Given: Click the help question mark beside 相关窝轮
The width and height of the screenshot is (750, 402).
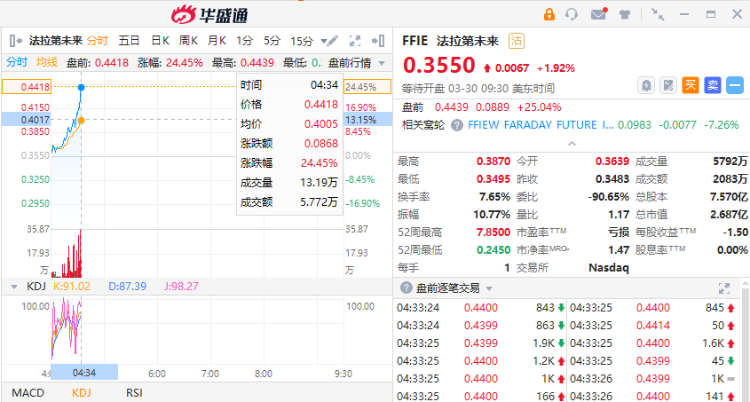Looking at the screenshot, I should point(457,125).
